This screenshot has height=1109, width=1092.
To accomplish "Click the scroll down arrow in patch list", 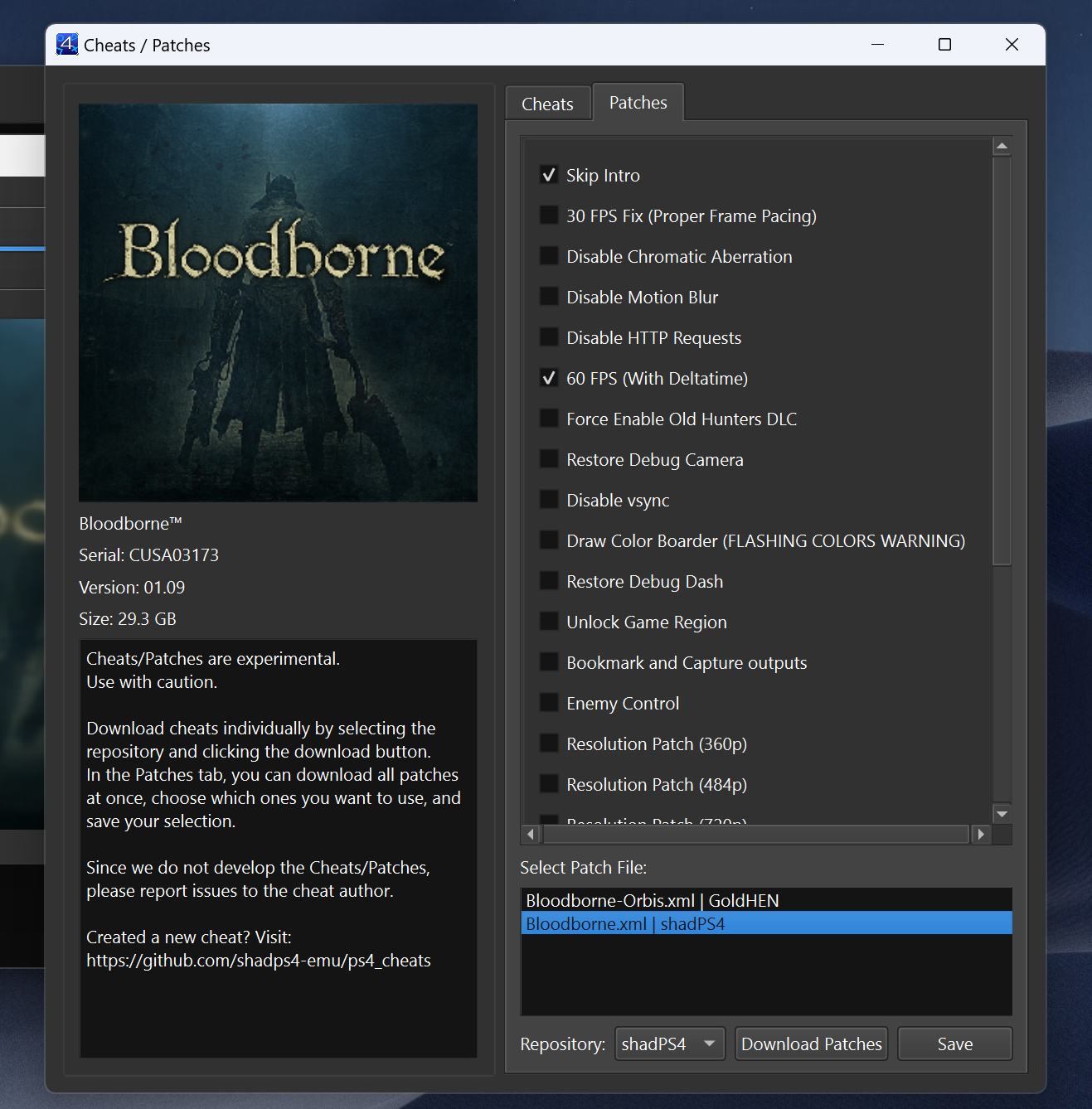I will tap(1002, 814).
